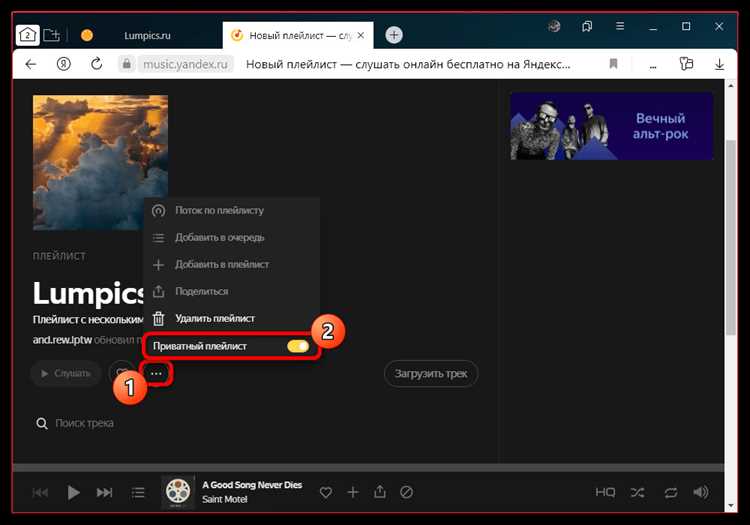Open the bookmarks collections icon

pos(587,26)
